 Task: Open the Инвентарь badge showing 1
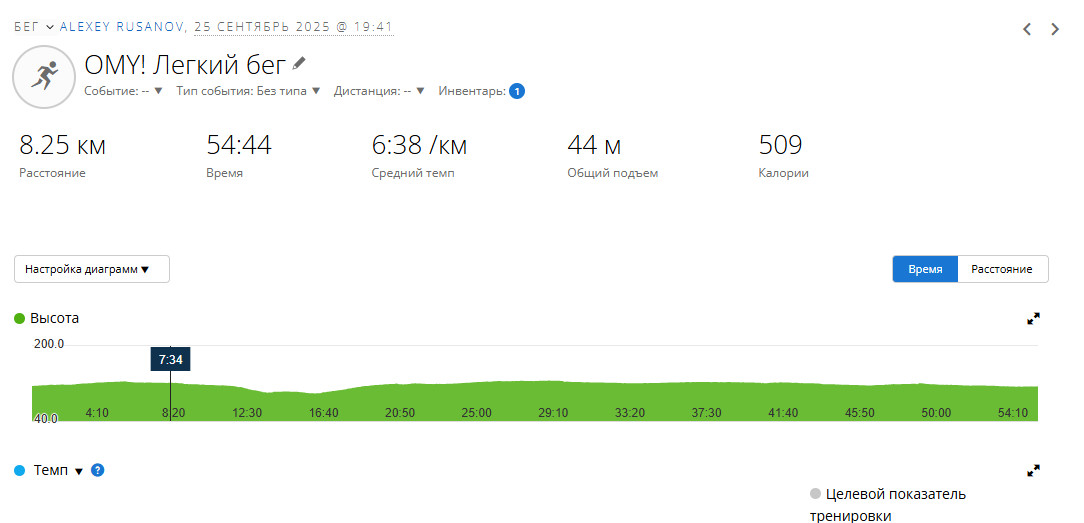pos(517,91)
